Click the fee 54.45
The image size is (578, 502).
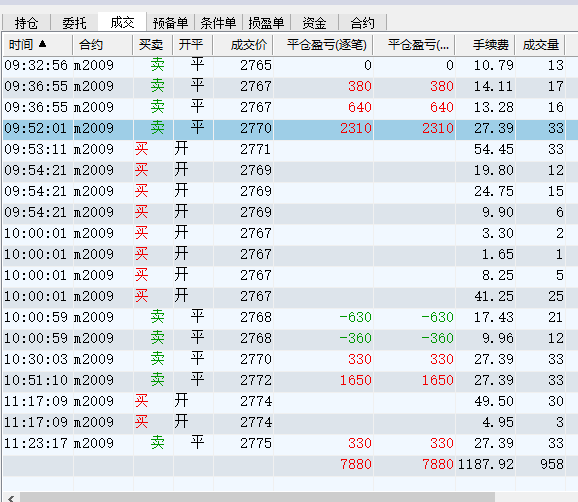click(x=494, y=150)
